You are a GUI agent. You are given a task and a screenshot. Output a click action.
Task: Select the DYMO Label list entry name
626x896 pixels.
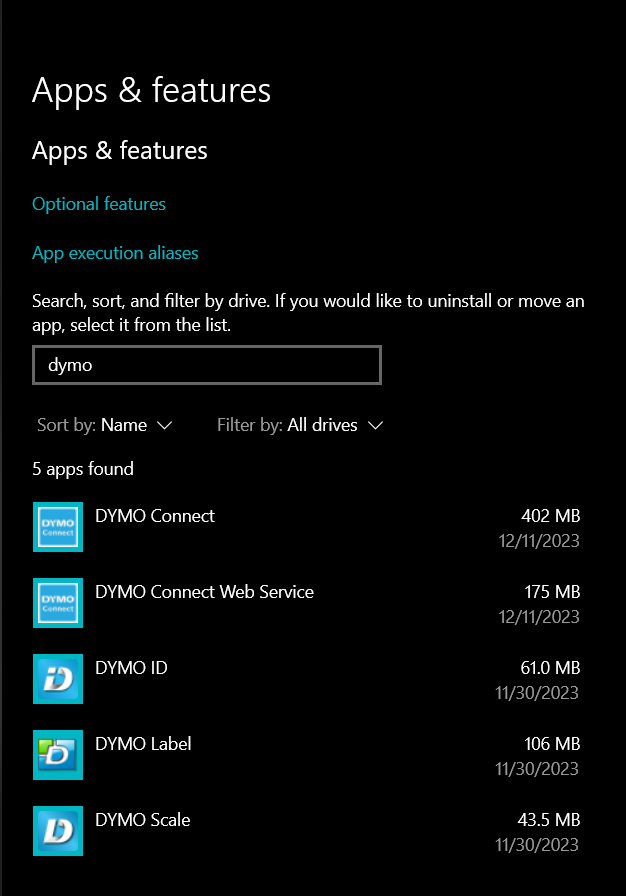click(x=143, y=744)
